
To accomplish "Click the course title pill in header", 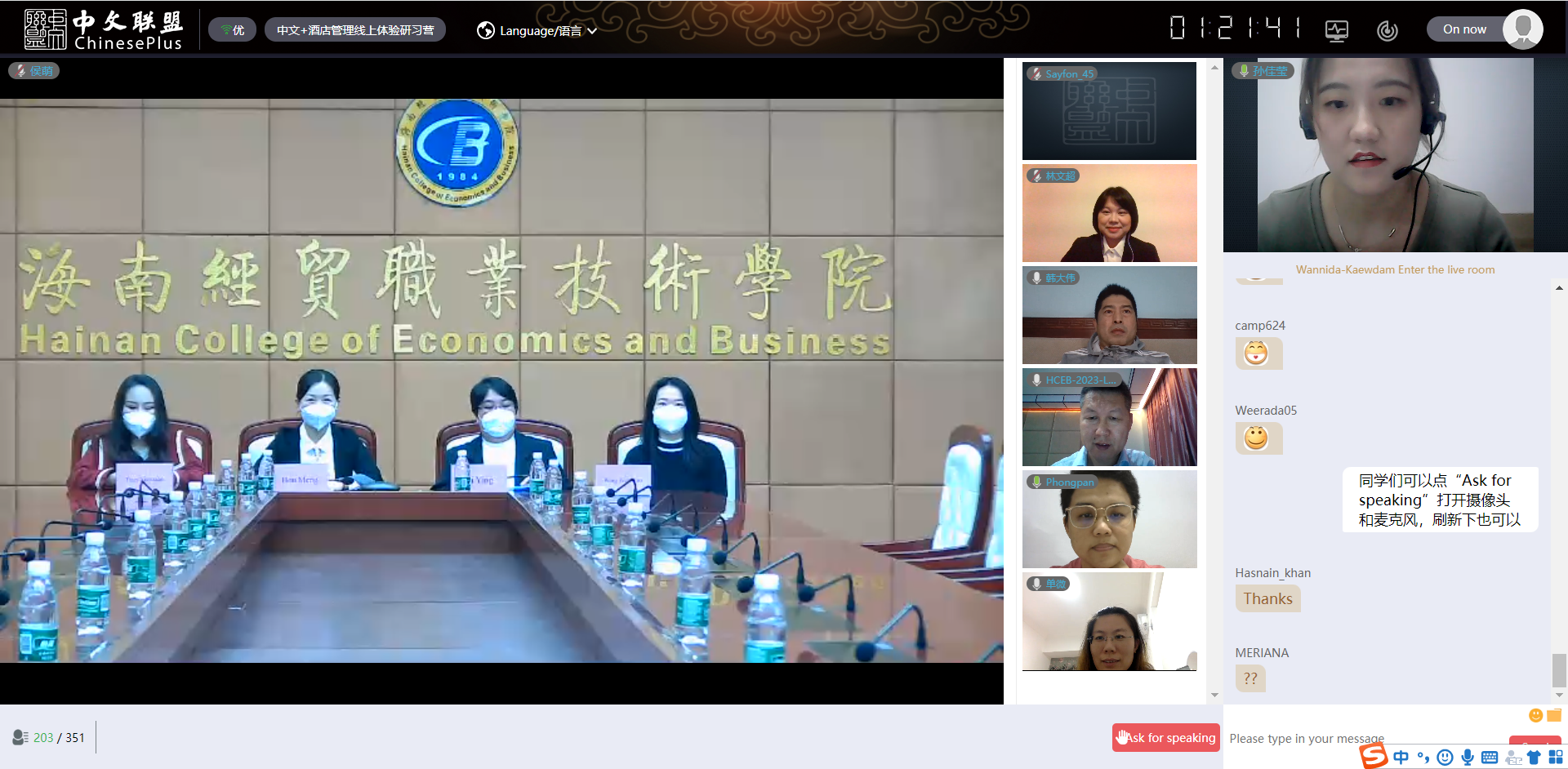I will (x=355, y=30).
